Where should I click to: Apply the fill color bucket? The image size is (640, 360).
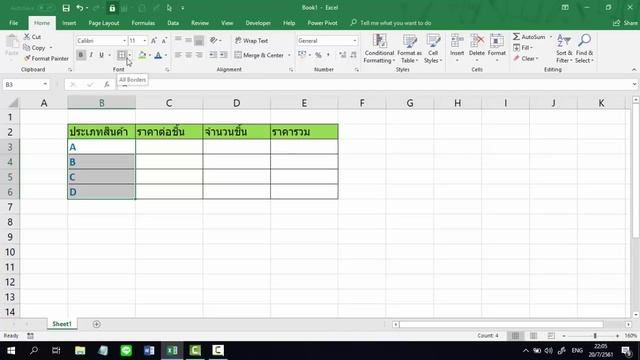142,55
